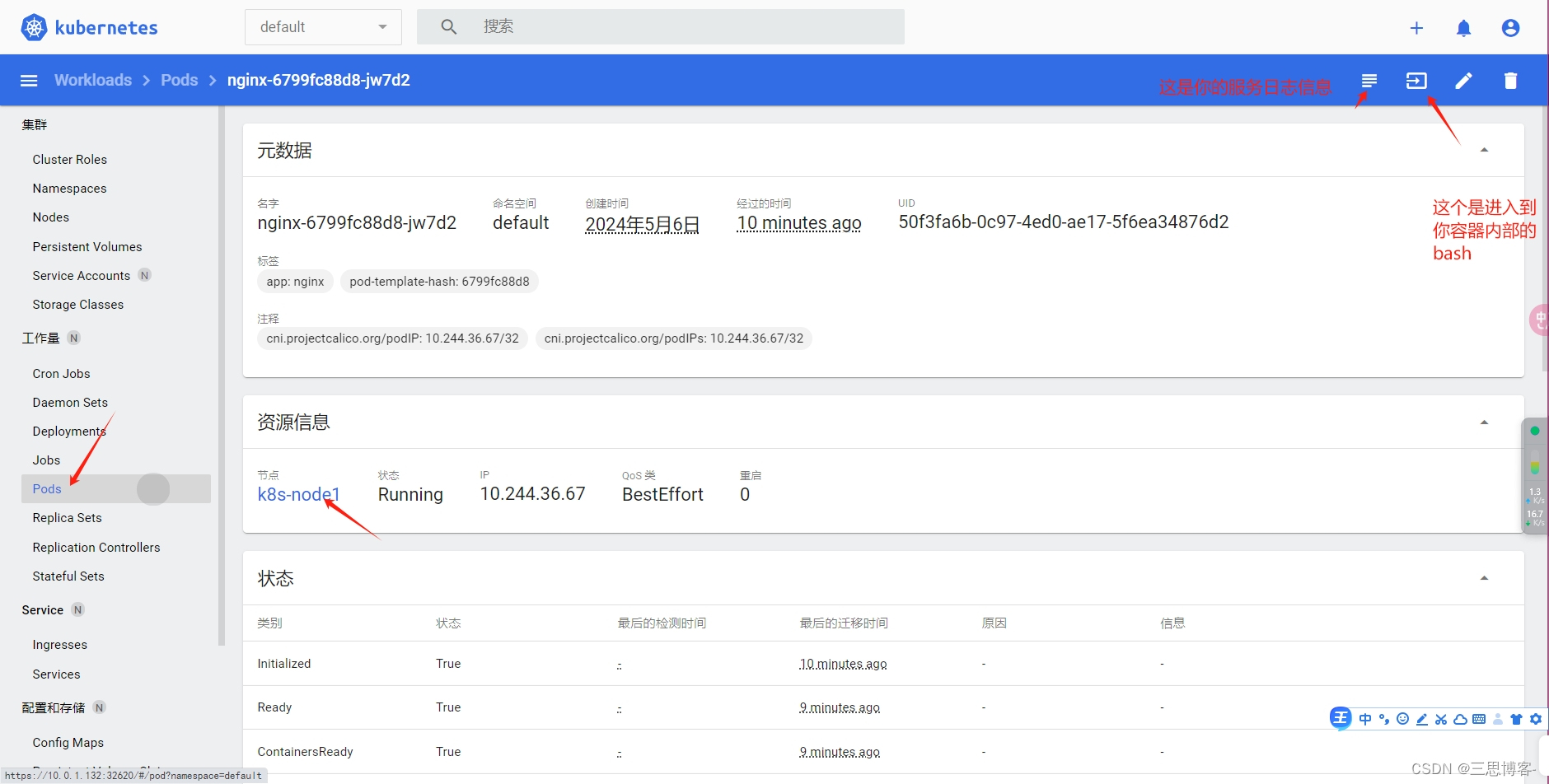Click pod-template-hash: 6799fc88d8 label chip
This screenshot has width=1549, height=784.
(439, 282)
